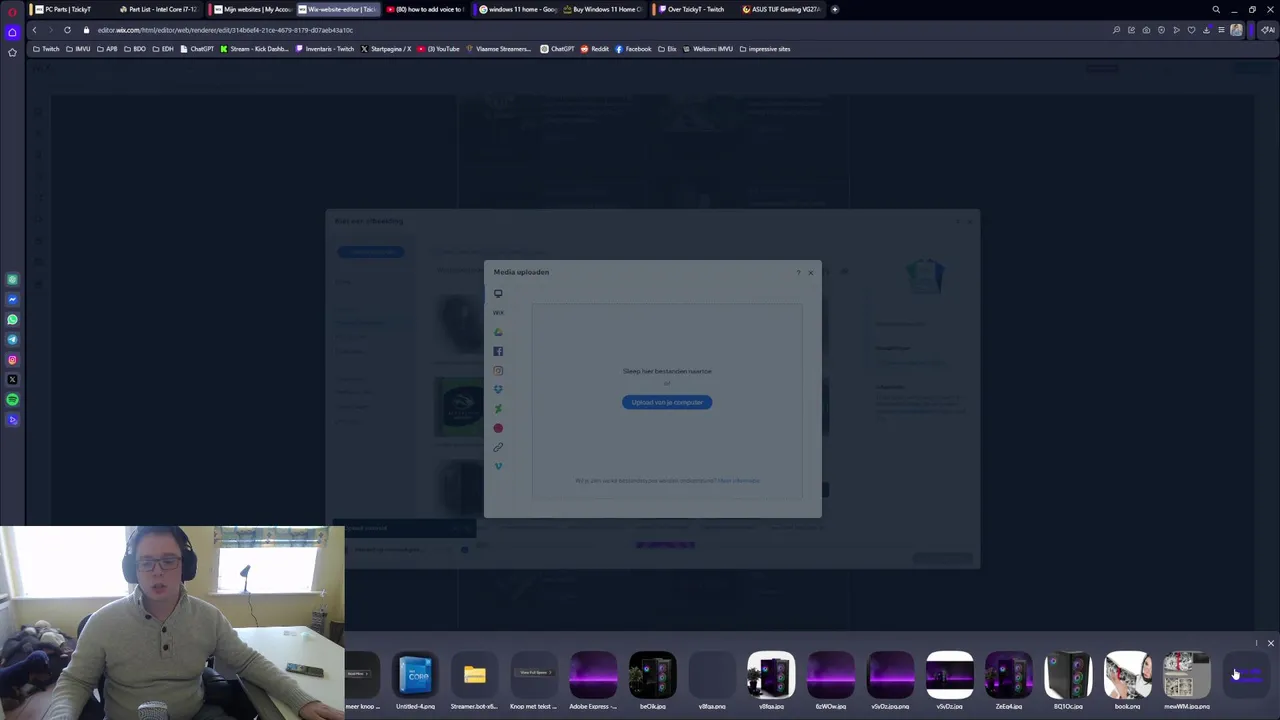Select DeviantArt as upload source
1280x720 pixels.
tap(498, 408)
